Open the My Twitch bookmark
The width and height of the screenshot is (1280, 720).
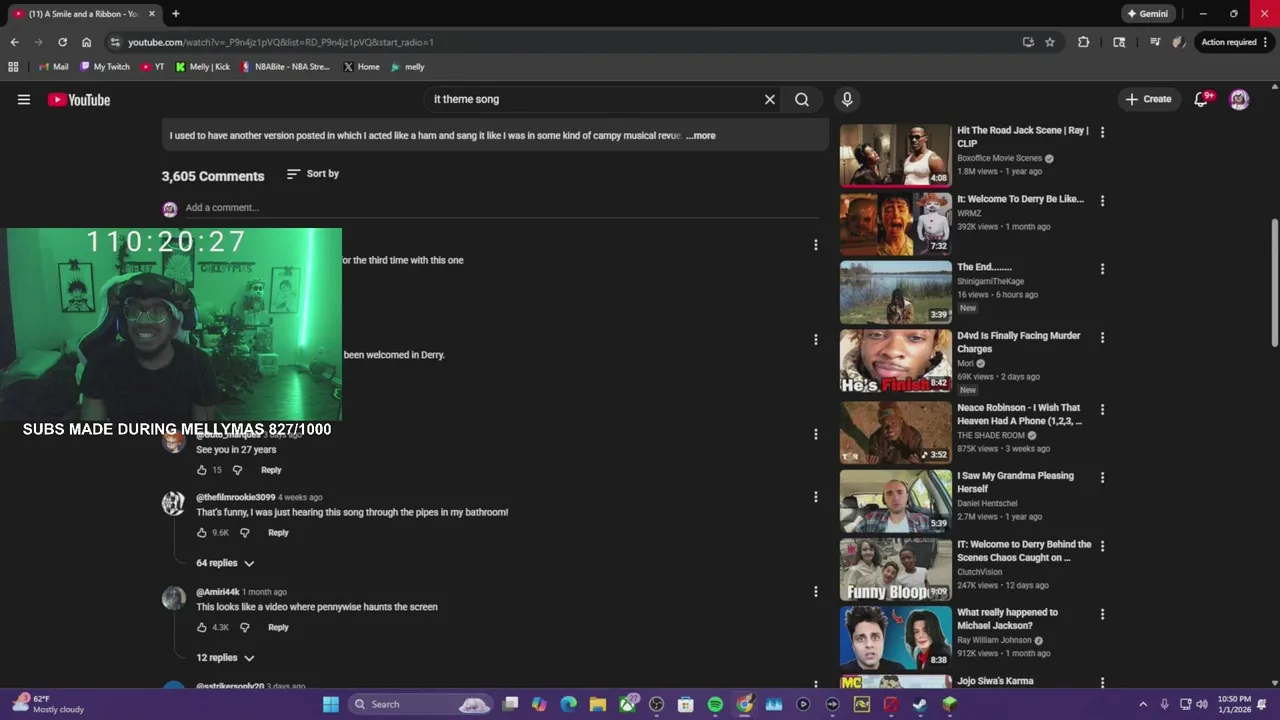tap(105, 67)
